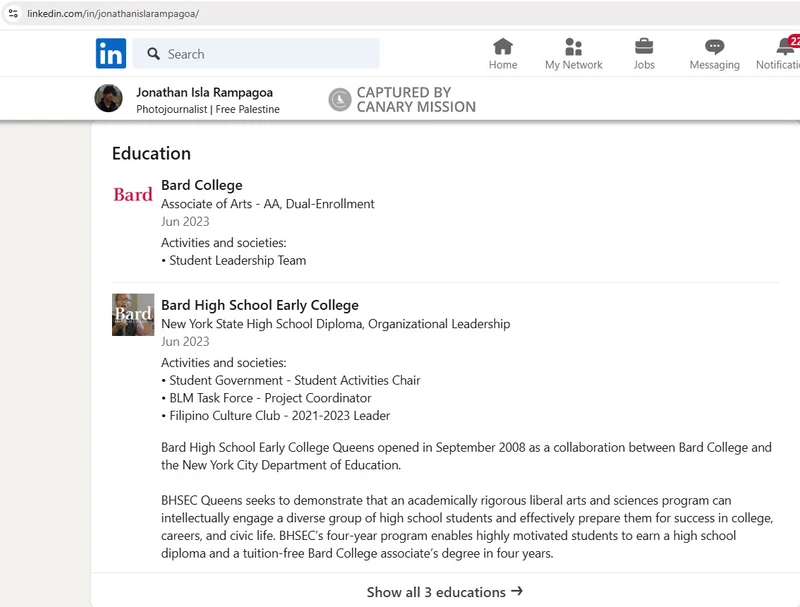
Task: Click the browser address bar URL
Action: coord(113,14)
